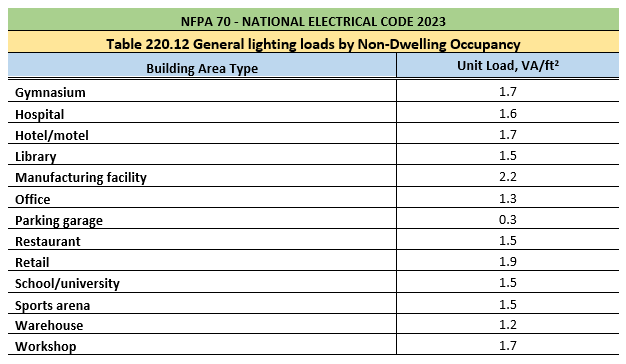Image resolution: width=626 pixels, height=364 pixels.
Task: Click the 1.6 value in Hospital row
Action: tap(508, 114)
